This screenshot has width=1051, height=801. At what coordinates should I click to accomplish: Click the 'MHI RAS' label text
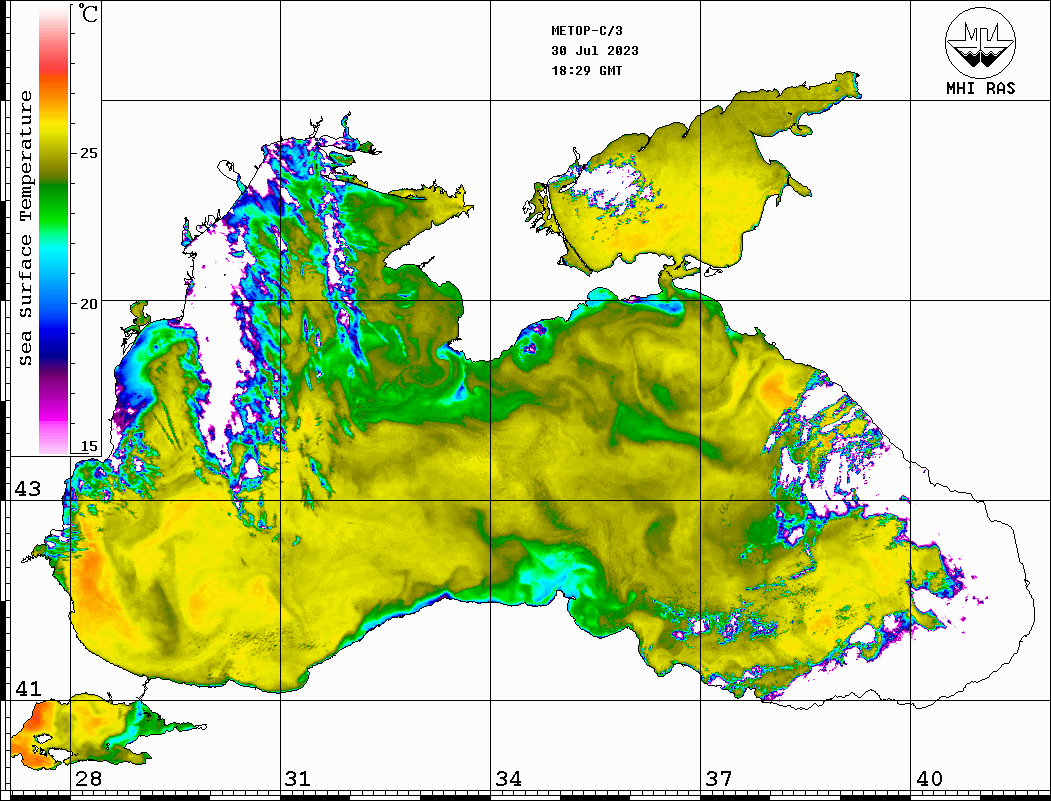980,88
